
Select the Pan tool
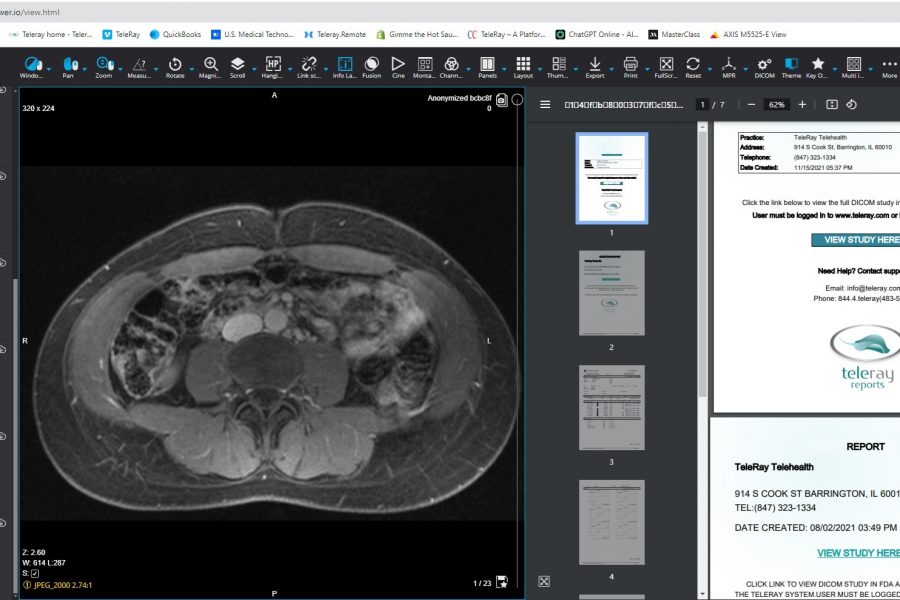[69, 64]
